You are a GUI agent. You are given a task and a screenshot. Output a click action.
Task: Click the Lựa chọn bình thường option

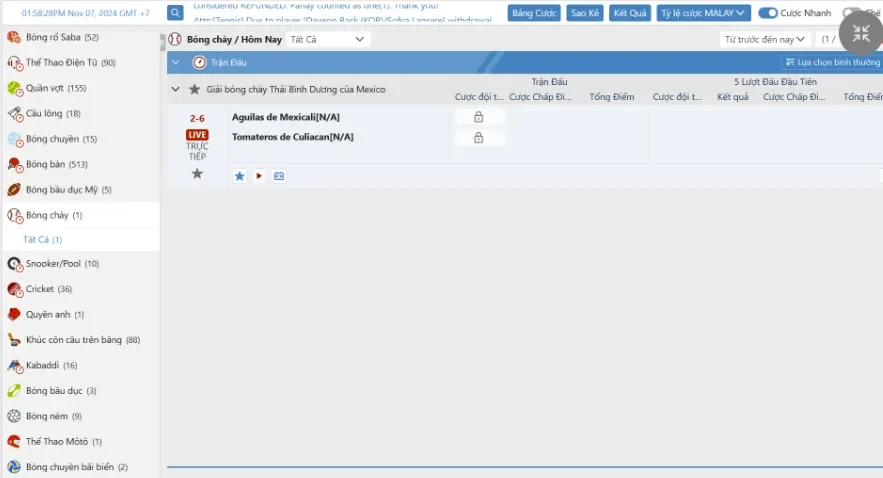click(831, 62)
